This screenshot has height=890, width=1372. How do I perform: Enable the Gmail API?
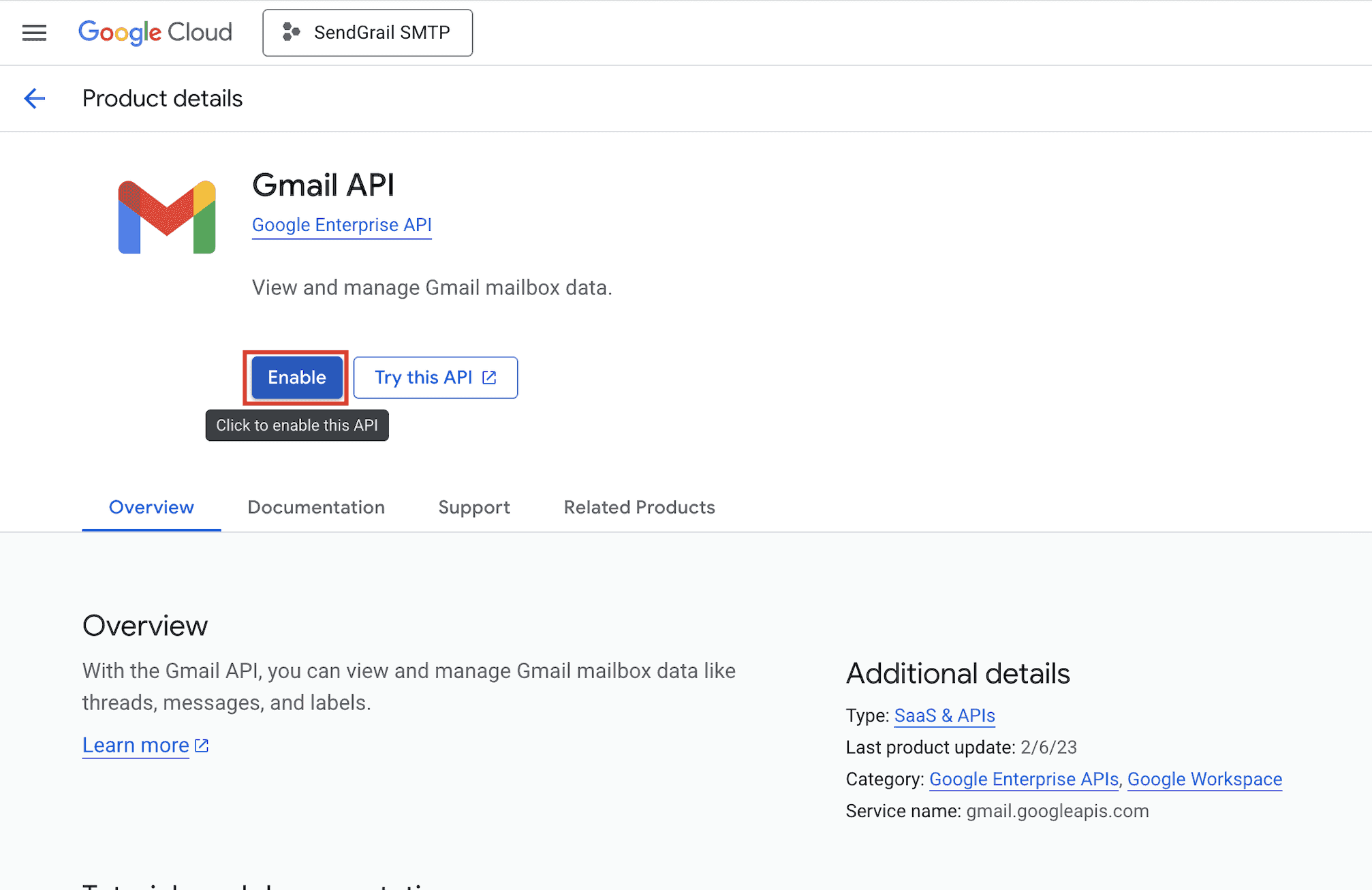(297, 378)
